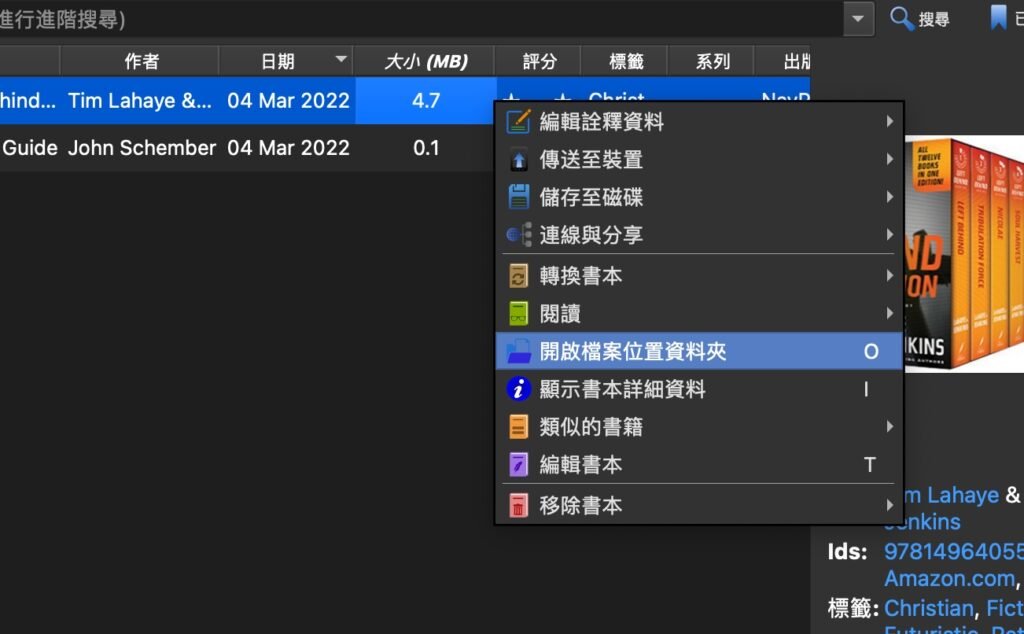The width and height of the screenshot is (1024, 634).
Task: Expand the 類似的書籍 submenu arrow
Action: (889, 427)
